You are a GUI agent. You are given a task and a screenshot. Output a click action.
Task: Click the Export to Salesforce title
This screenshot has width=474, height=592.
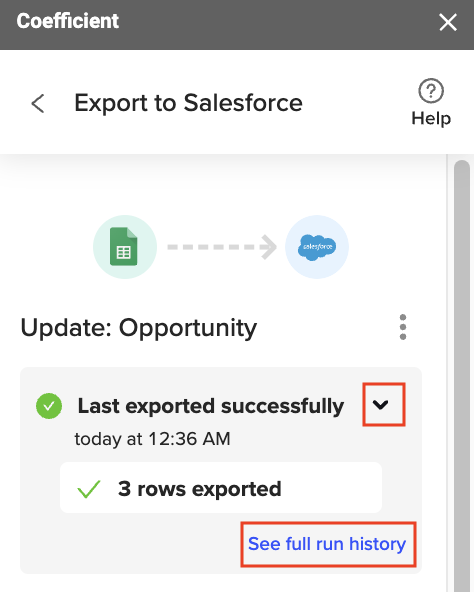pyautogui.click(x=188, y=103)
